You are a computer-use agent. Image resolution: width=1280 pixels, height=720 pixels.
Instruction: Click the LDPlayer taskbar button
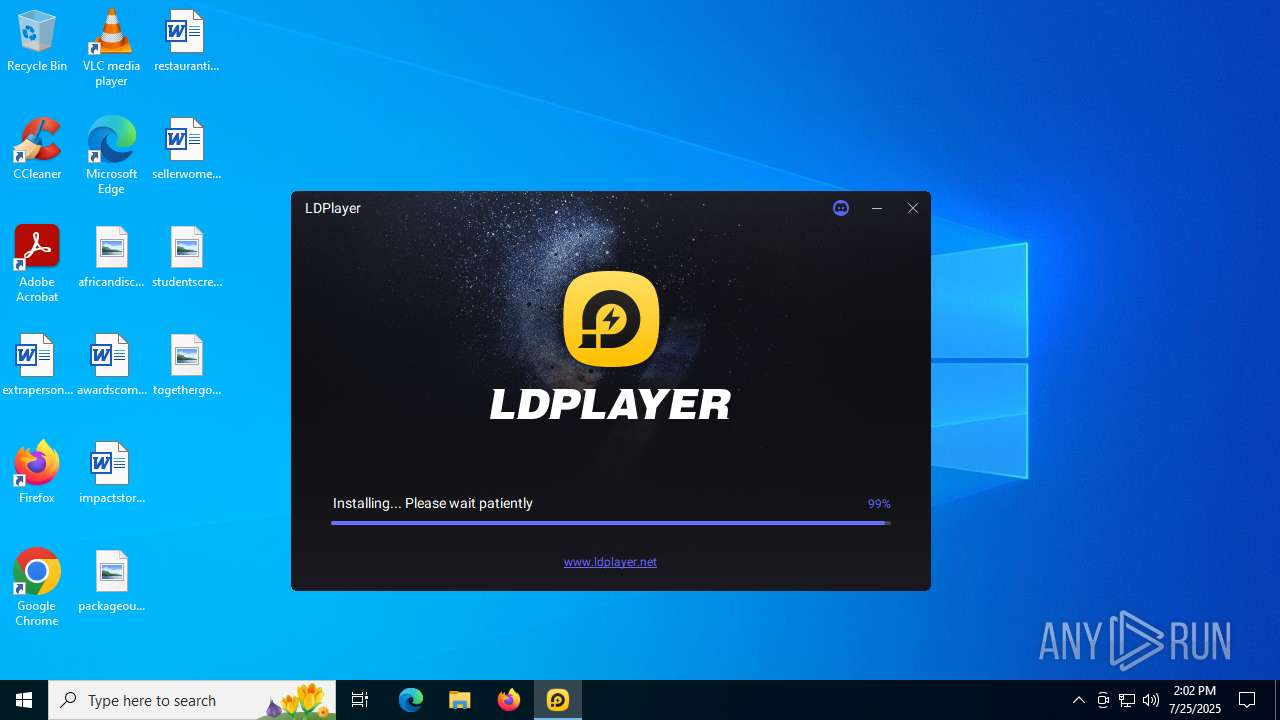558,700
